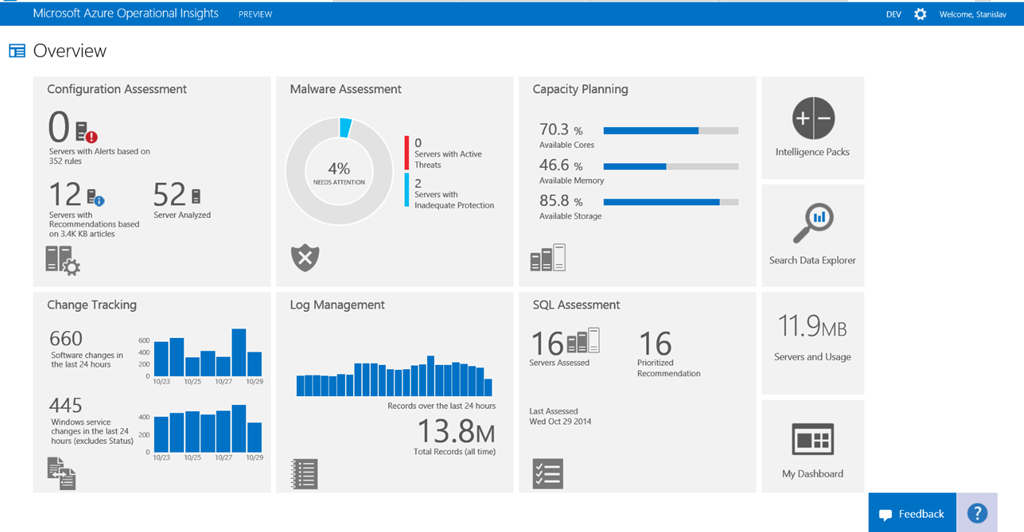Click the Overview heading icon
This screenshot has width=1024, height=532.
tap(17, 51)
